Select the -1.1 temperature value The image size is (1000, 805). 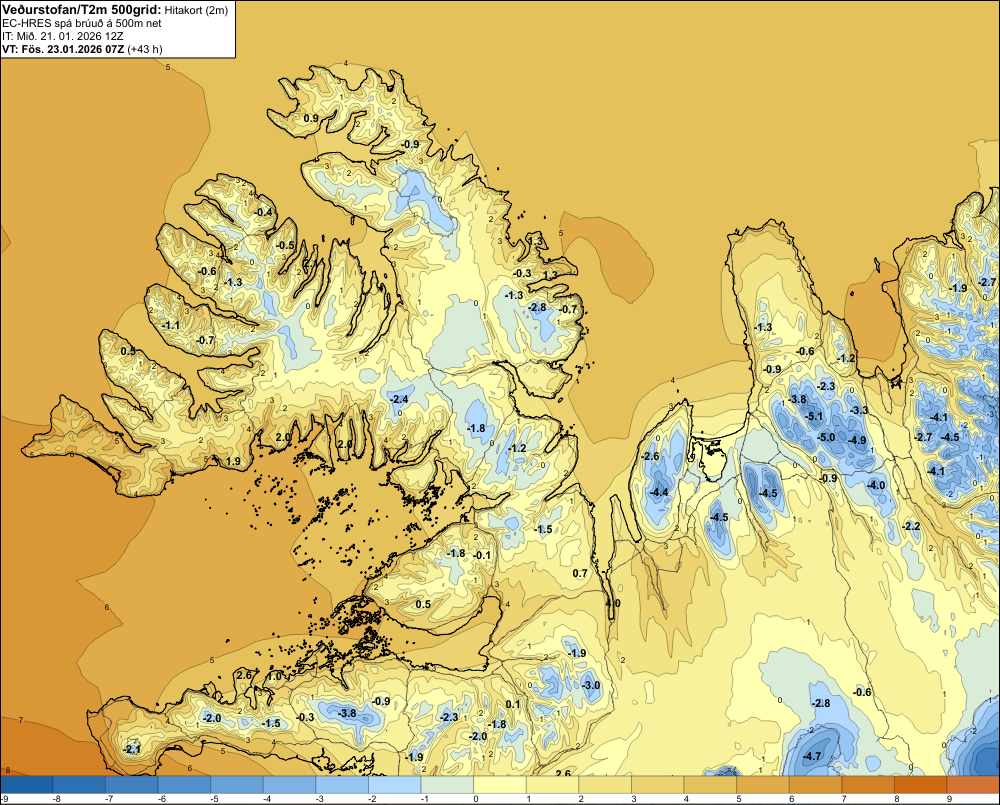tap(170, 325)
